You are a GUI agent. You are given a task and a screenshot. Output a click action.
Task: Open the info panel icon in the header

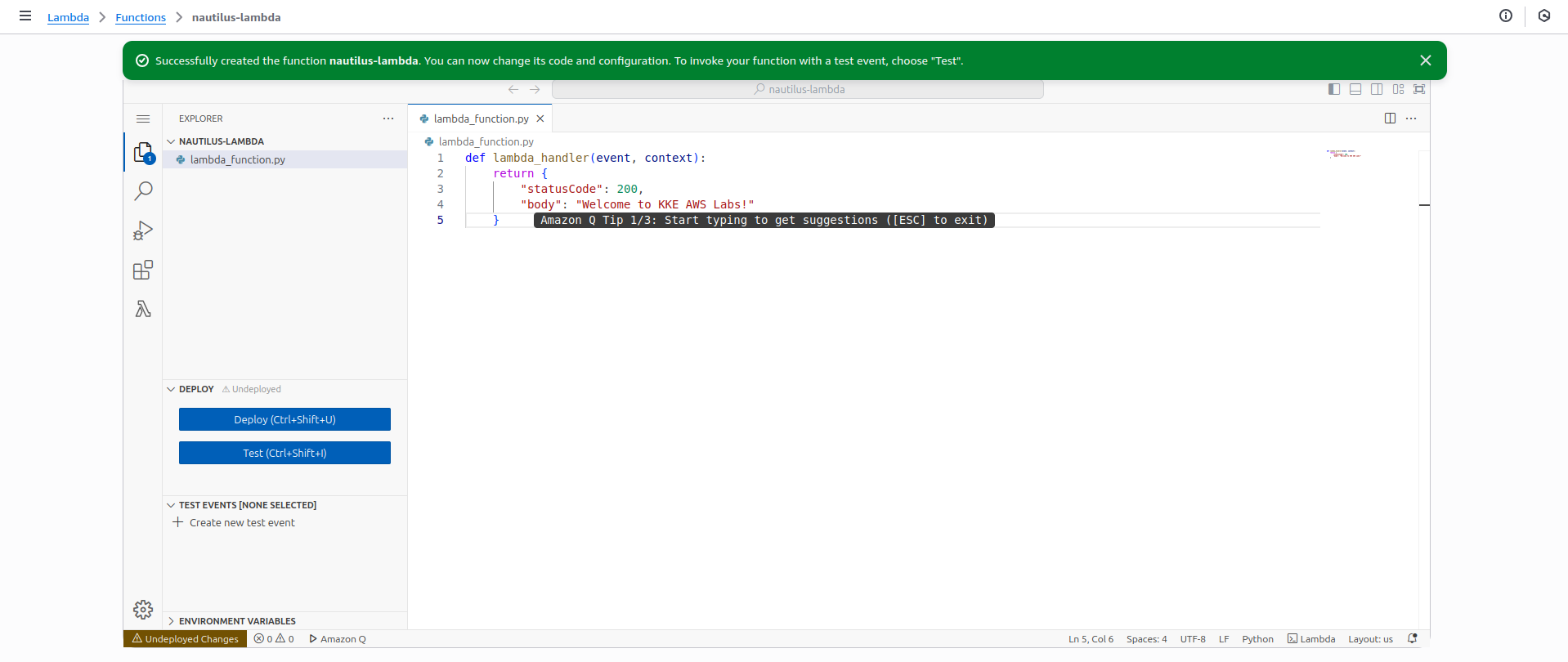click(x=1506, y=16)
